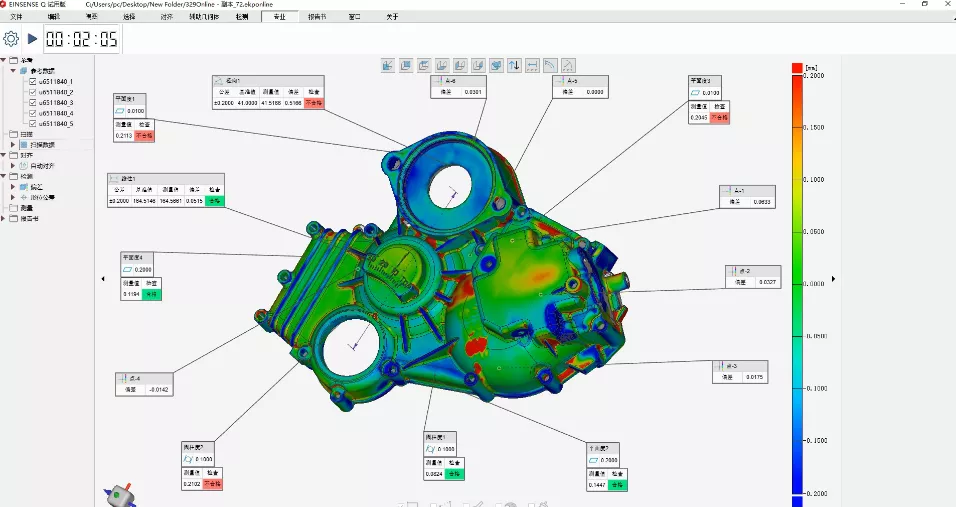
Task: Open the 检测 menu
Action: pyautogui.click(x=242, y=17)
